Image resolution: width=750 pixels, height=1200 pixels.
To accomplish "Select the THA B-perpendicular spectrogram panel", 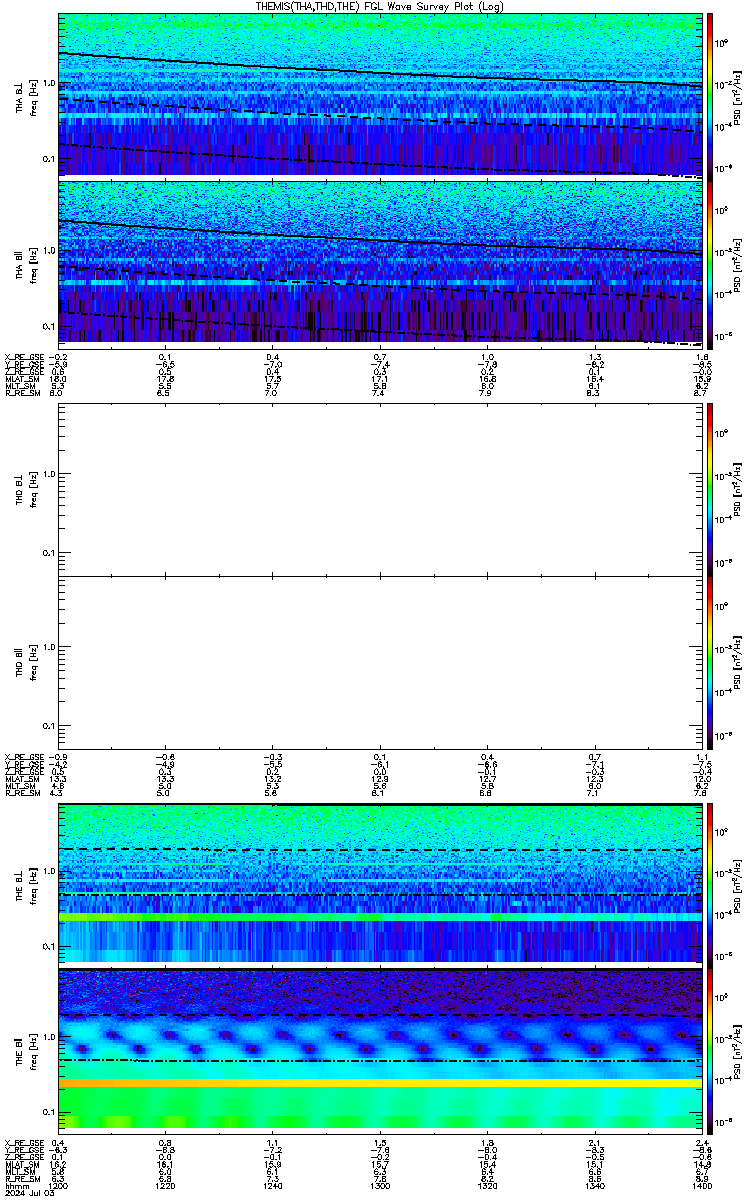I will pos(379,95).
